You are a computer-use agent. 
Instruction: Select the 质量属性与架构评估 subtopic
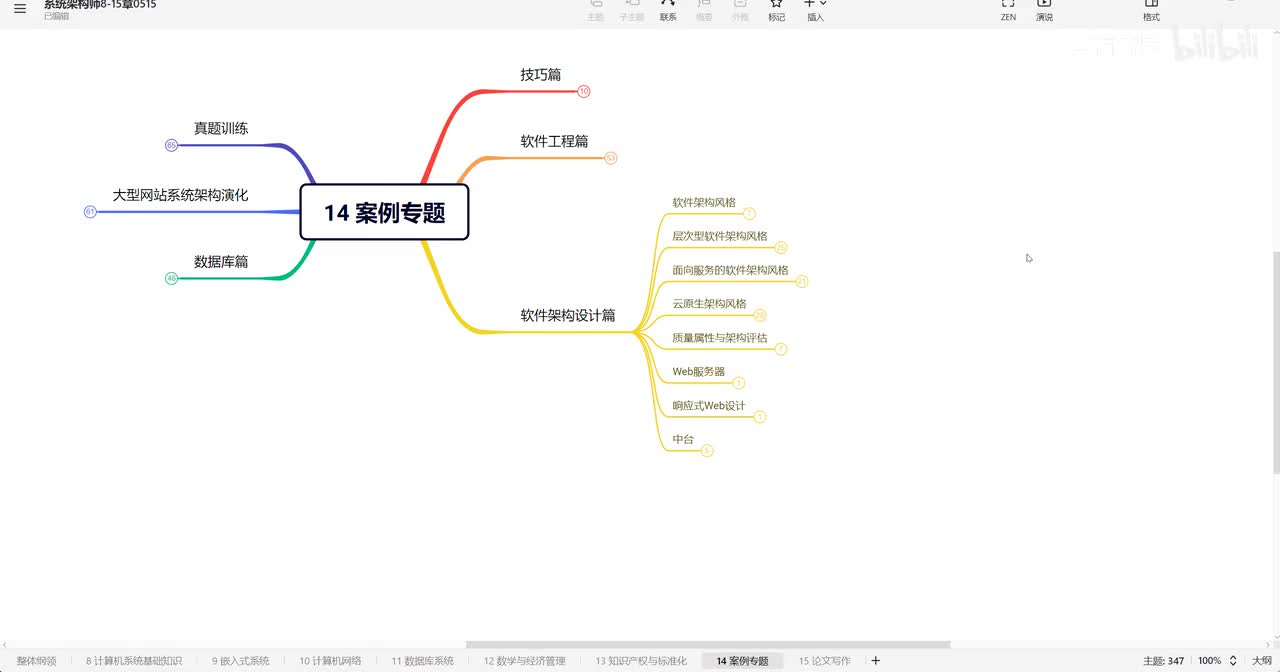[x=720, y=338]
